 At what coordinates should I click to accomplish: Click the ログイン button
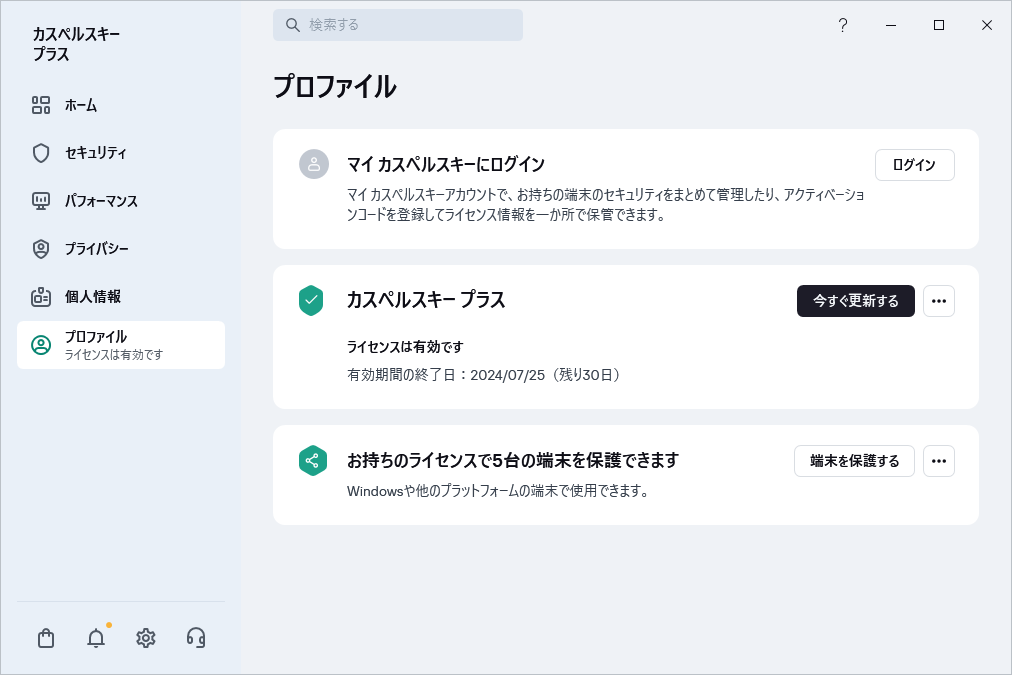tap(914, 164)
